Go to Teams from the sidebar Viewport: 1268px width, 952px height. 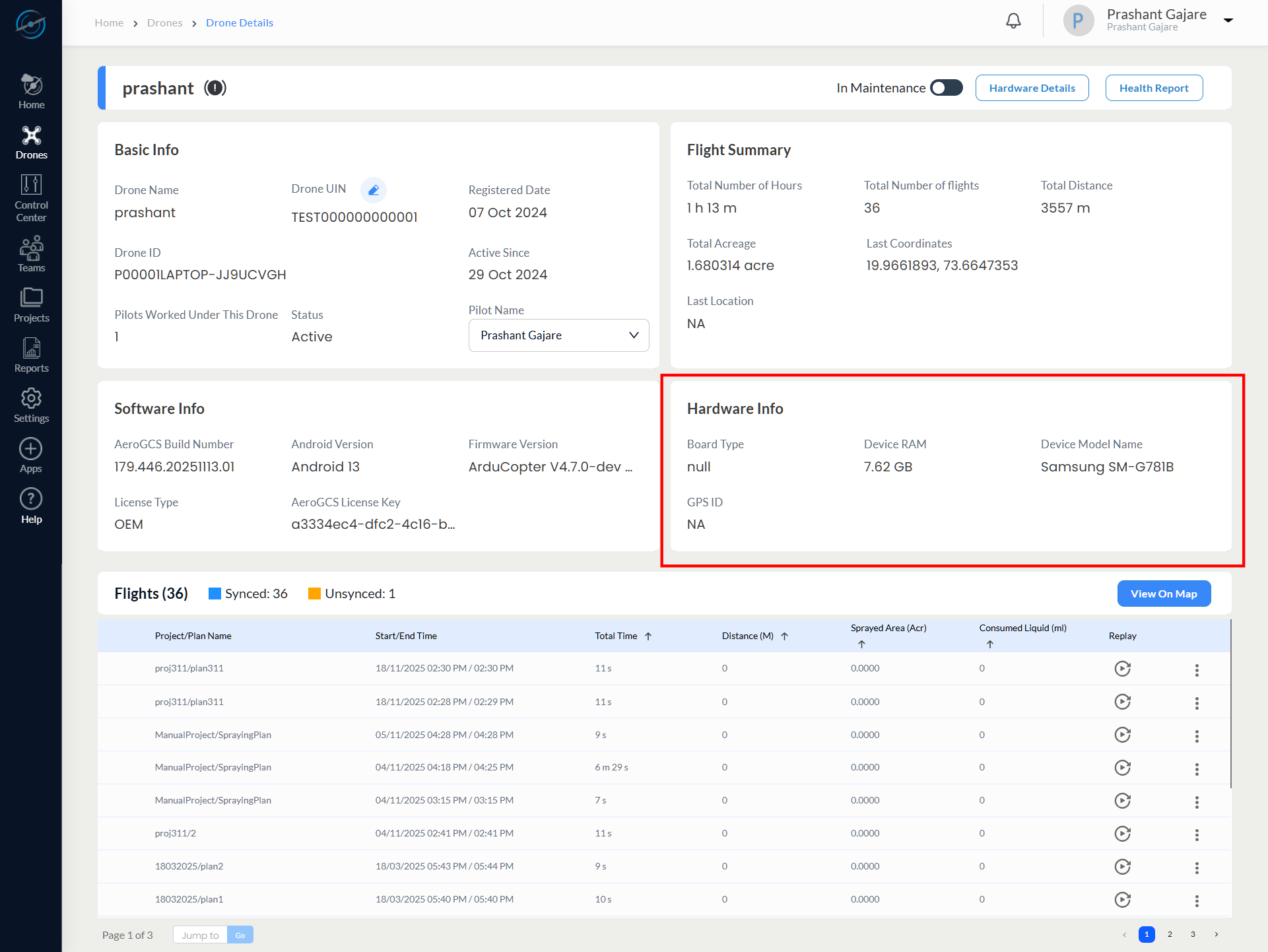(x=31, y=254)
